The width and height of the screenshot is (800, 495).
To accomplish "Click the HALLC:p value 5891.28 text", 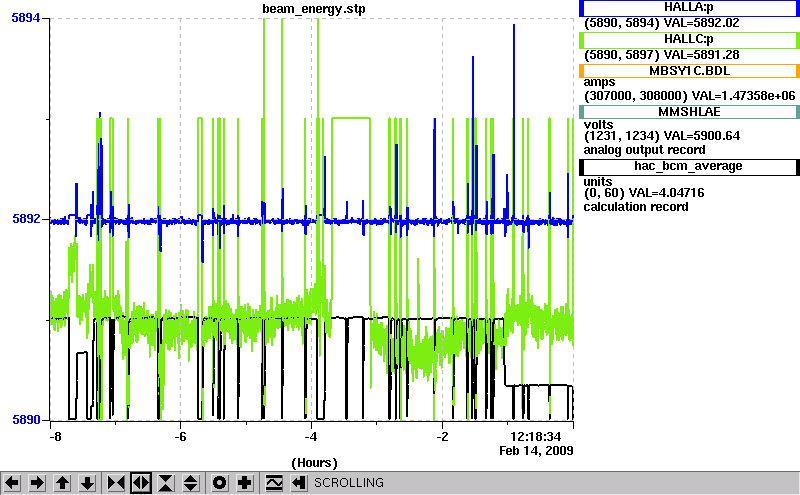I will click(702, 55).
